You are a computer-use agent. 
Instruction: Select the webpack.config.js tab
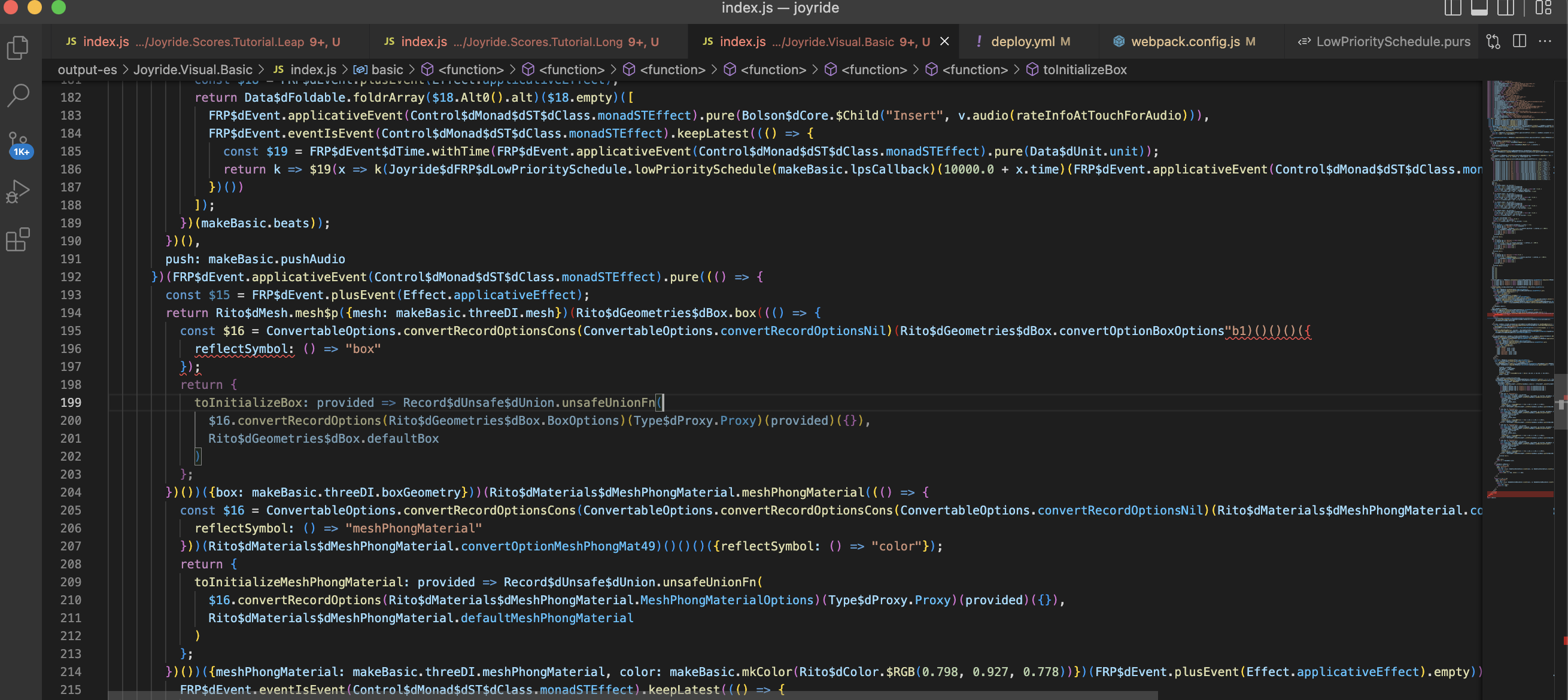tap(1185, 41)
